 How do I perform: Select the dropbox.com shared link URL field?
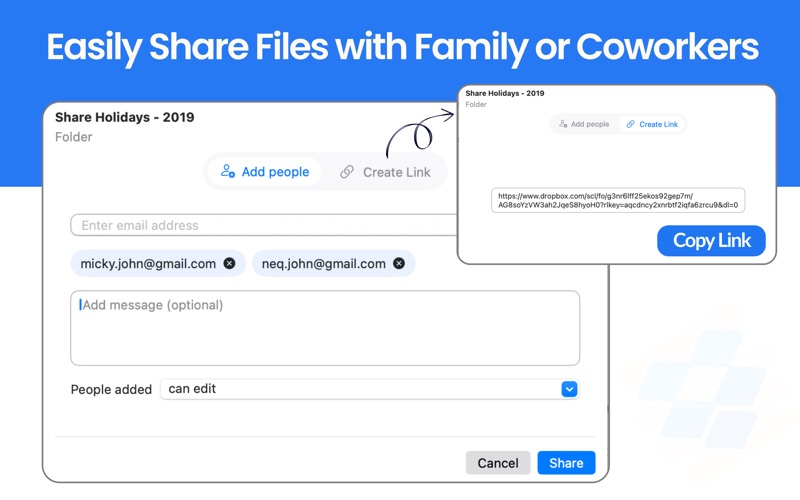pos(618,201)
